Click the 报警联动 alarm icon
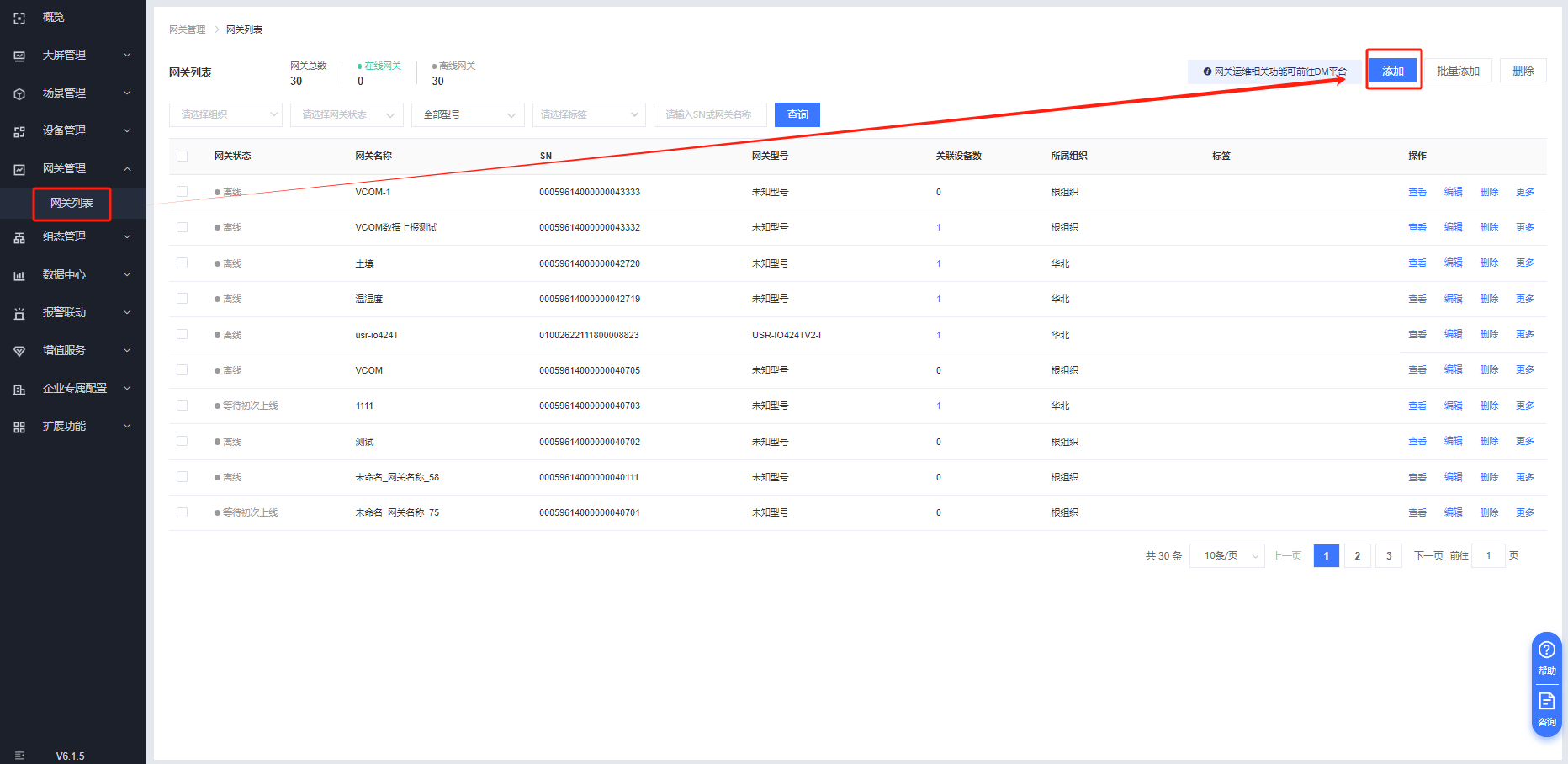 click(x=19, y=313)
